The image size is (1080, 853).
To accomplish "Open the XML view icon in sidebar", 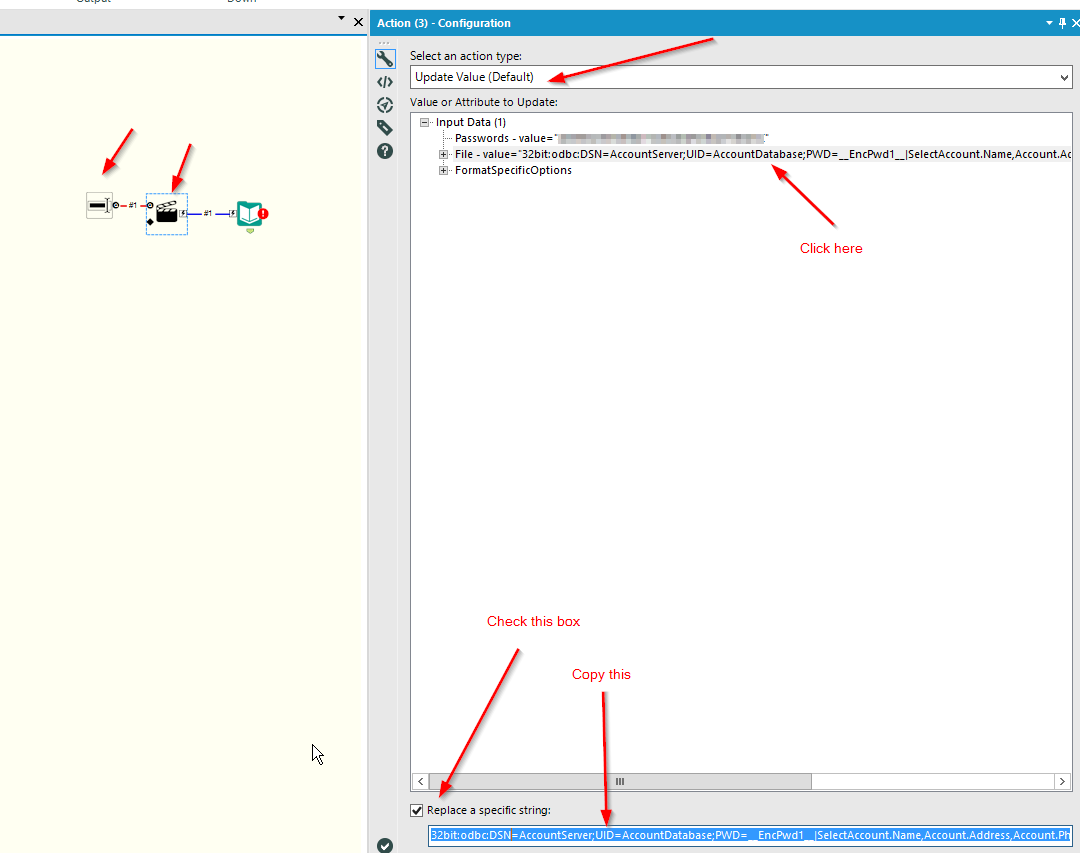I will [385, 81].
